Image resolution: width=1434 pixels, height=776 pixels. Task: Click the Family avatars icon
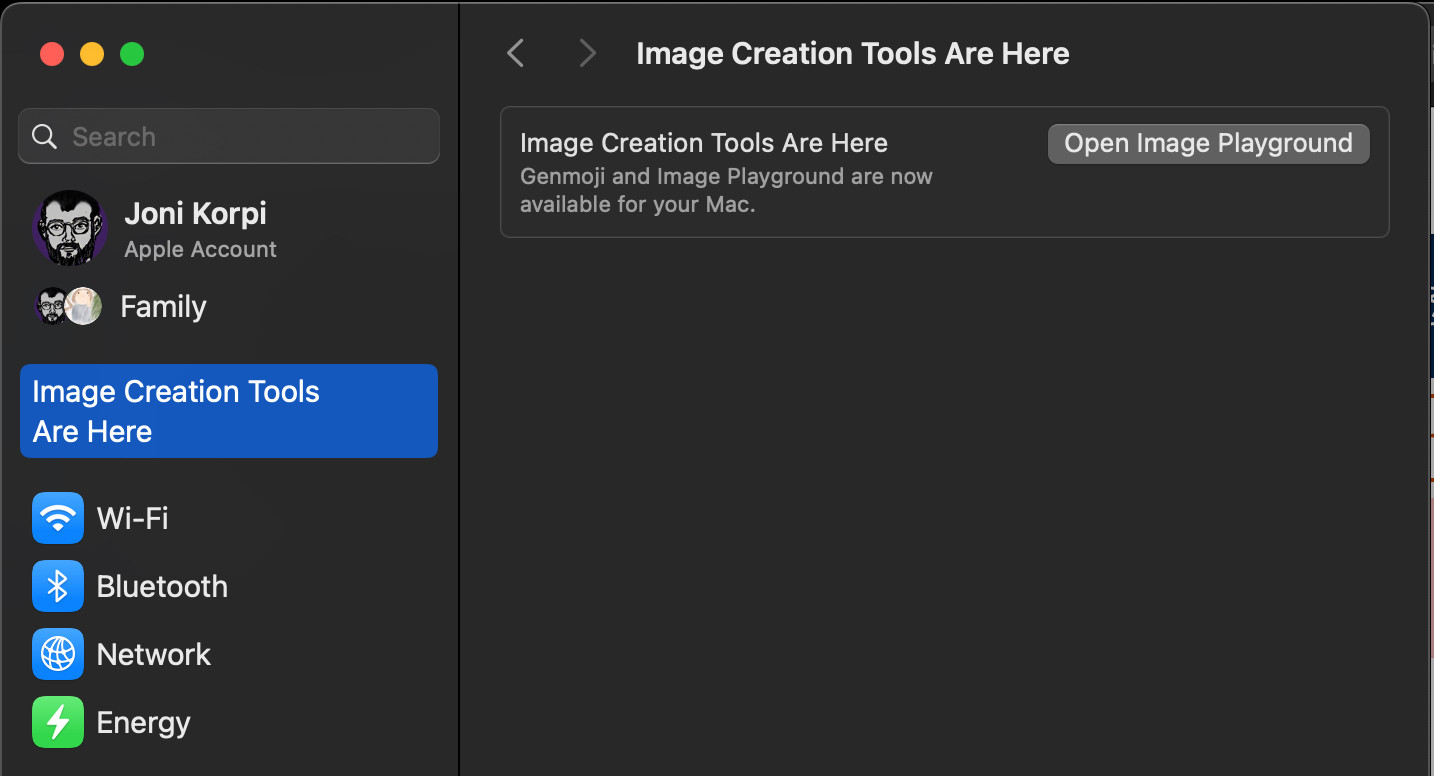pos(69,306)
